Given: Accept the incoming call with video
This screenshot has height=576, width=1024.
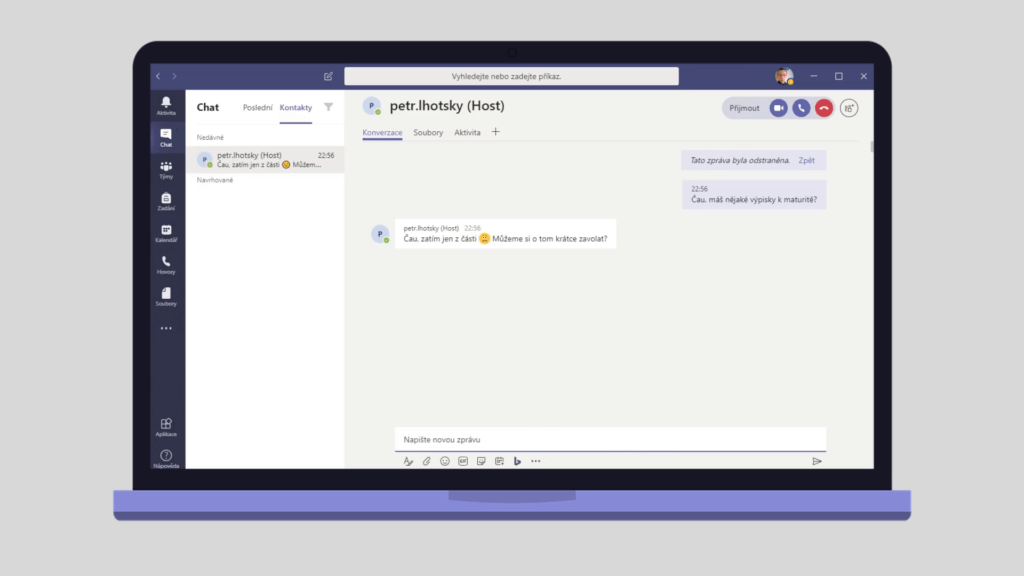Looking at the screenshot, I should tap(778, 108).
